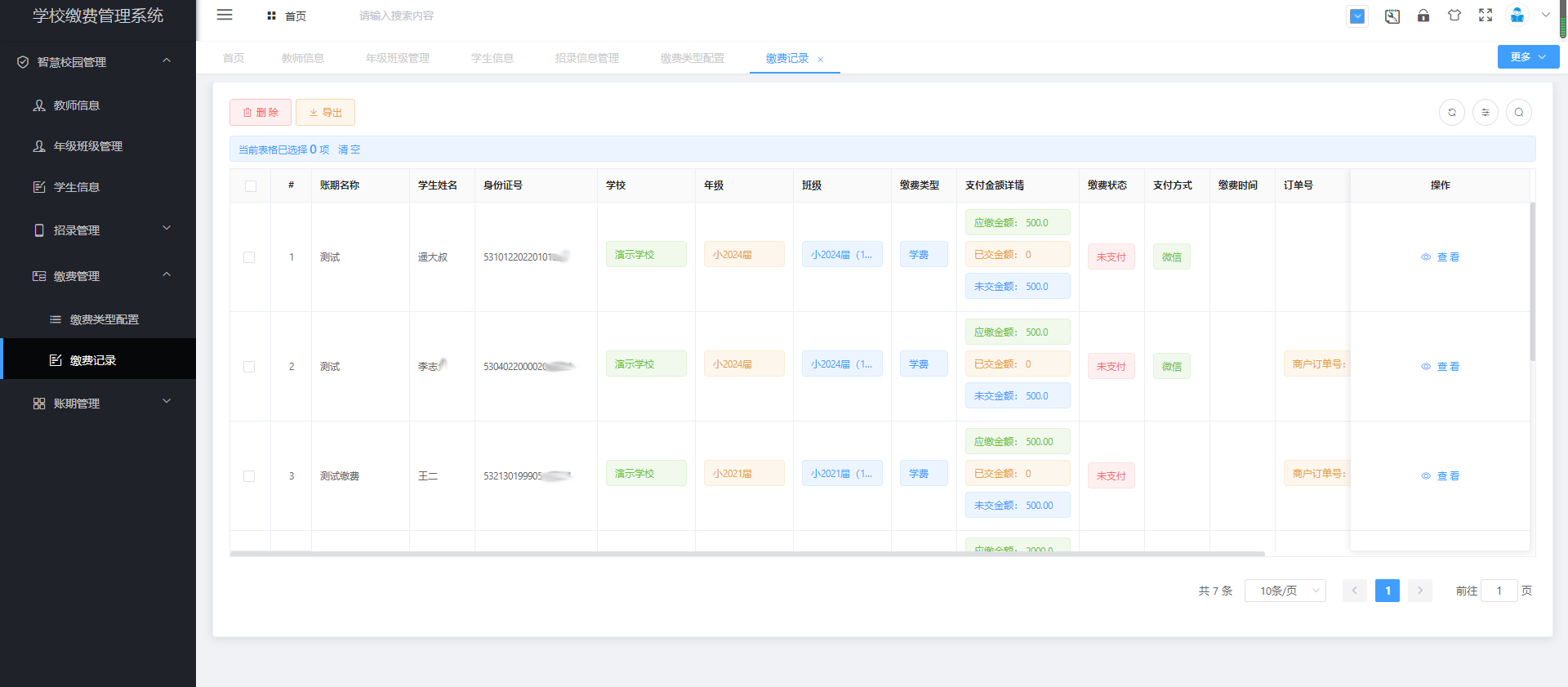Click the 导出 export button
This screenshot has height=687, width=1568.
pos(325,113)
